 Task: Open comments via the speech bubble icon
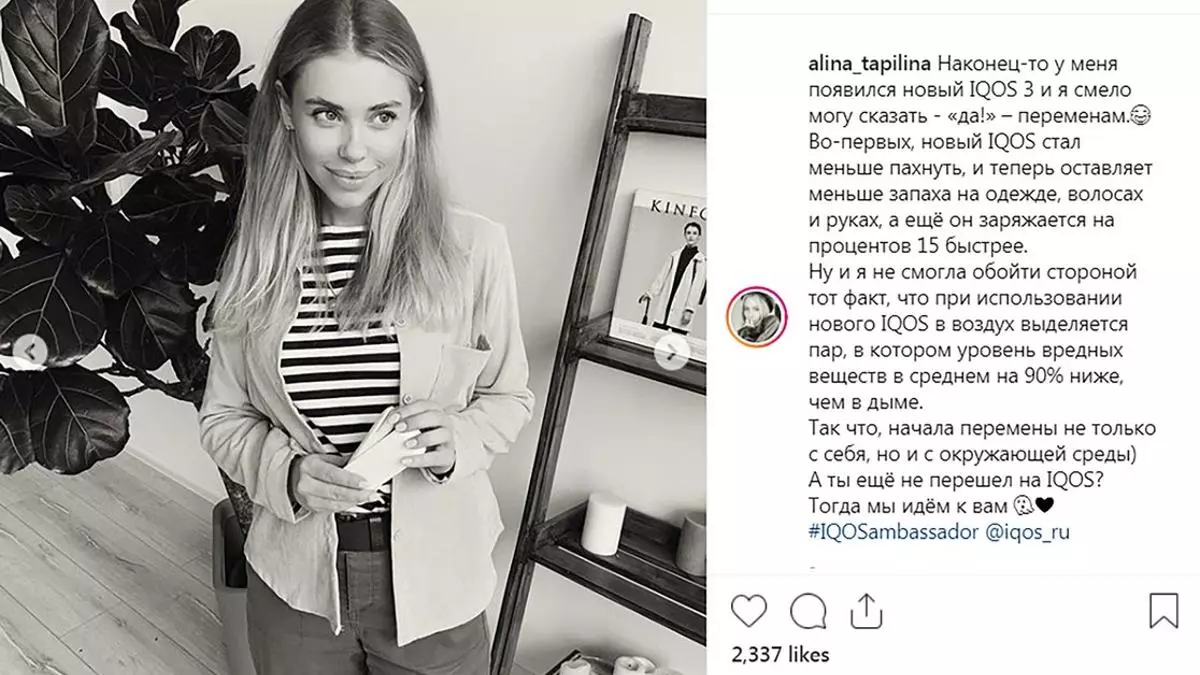tap(806, 610)
